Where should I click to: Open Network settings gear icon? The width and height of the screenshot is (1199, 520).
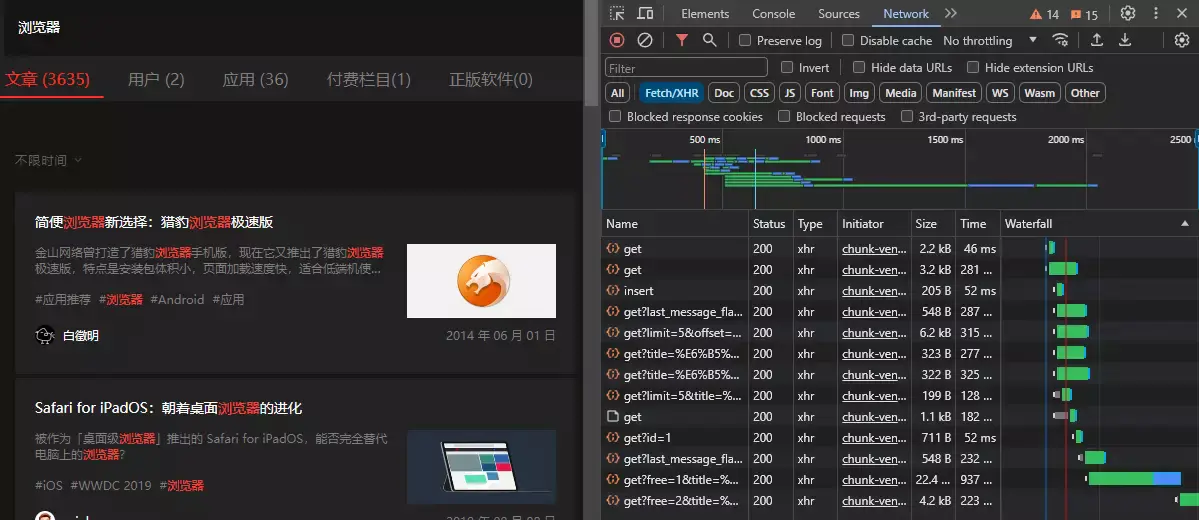click(1181, 41)
